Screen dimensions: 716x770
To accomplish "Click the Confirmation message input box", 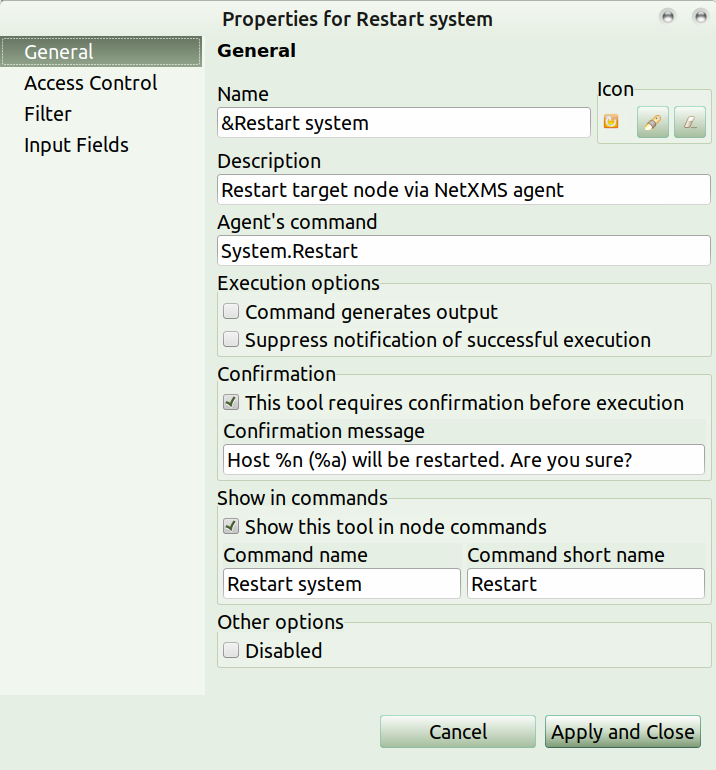I will tap(464, 460).
